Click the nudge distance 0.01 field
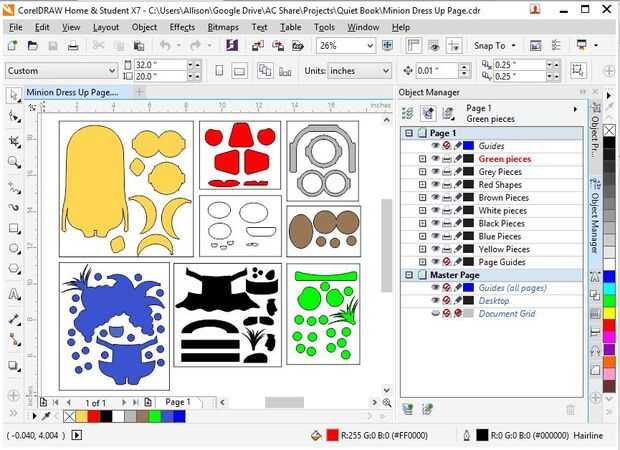620x450 pixels. click(x=437, y=71)
